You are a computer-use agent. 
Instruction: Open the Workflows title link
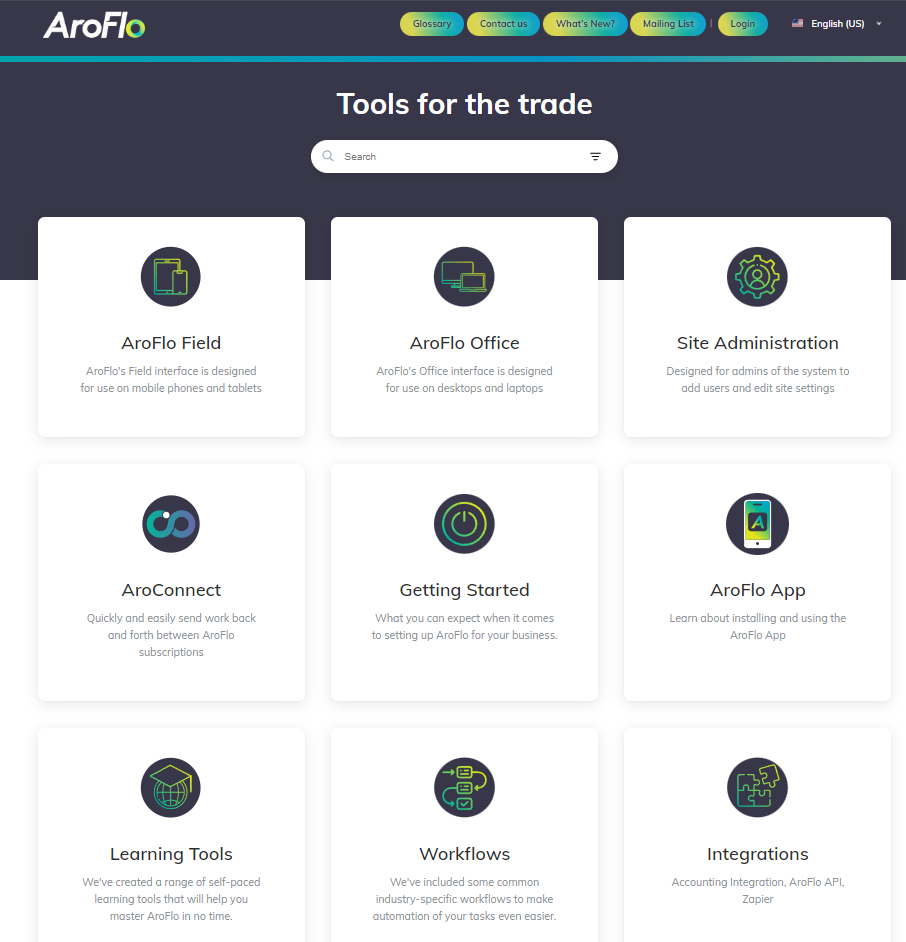(x=464, y=854)
